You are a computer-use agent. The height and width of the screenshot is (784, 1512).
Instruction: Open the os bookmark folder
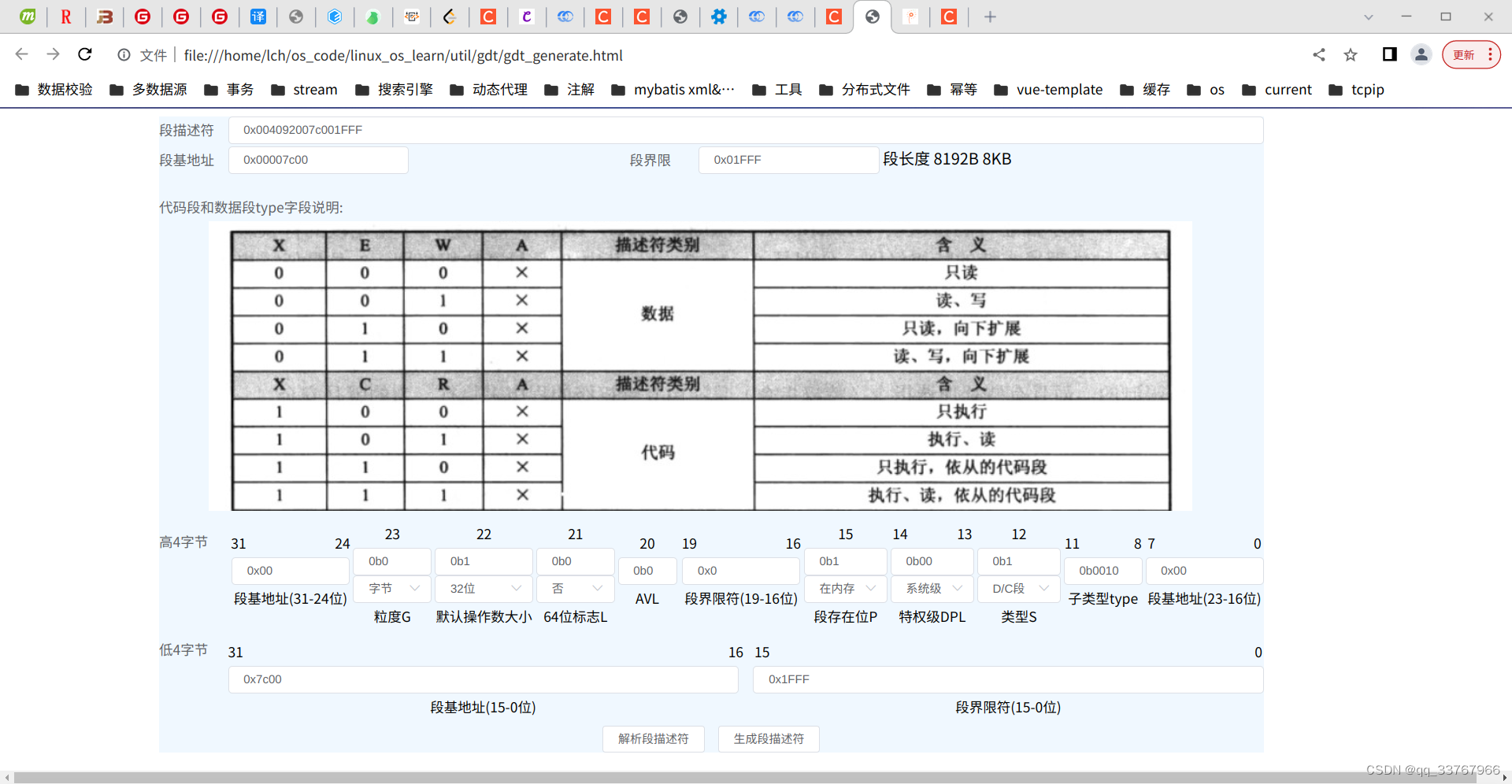pos(1206,90)
